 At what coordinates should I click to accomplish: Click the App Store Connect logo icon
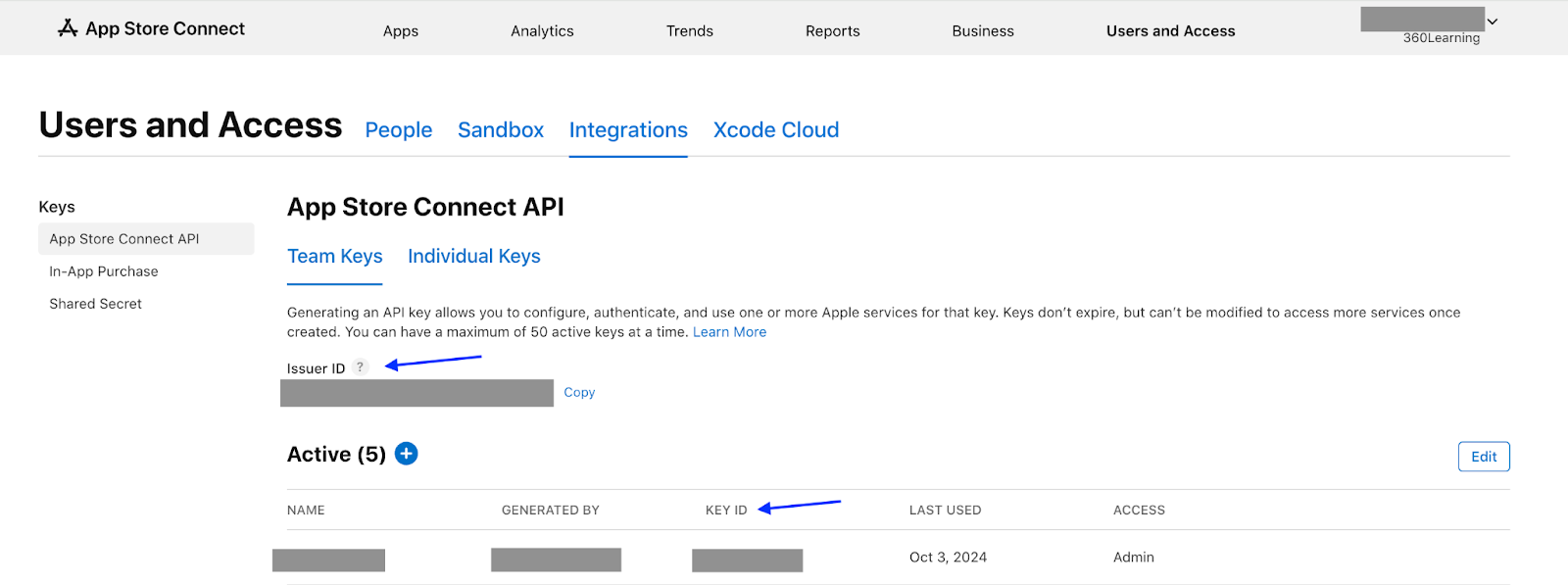[68, 28]
